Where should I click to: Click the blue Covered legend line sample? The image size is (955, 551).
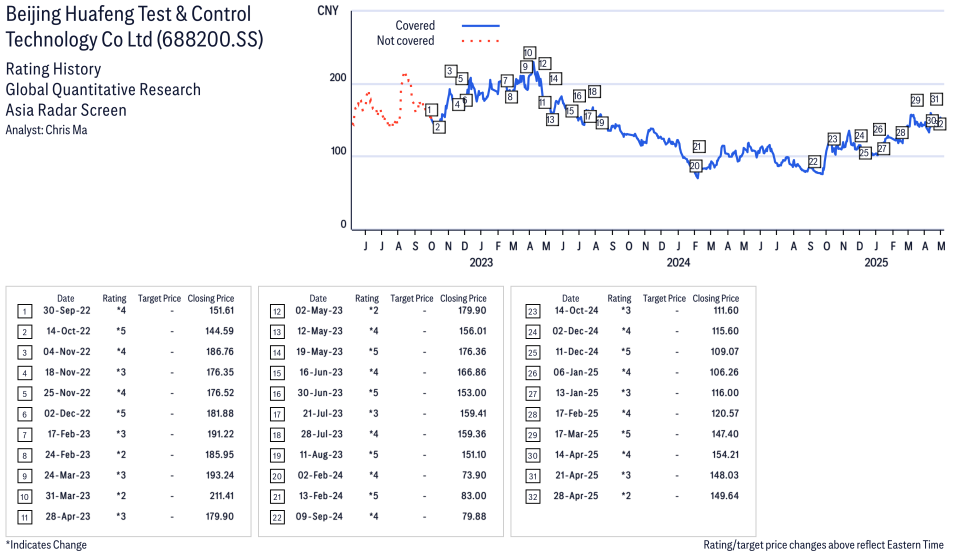pyautogui.click(x=481, y=26)
